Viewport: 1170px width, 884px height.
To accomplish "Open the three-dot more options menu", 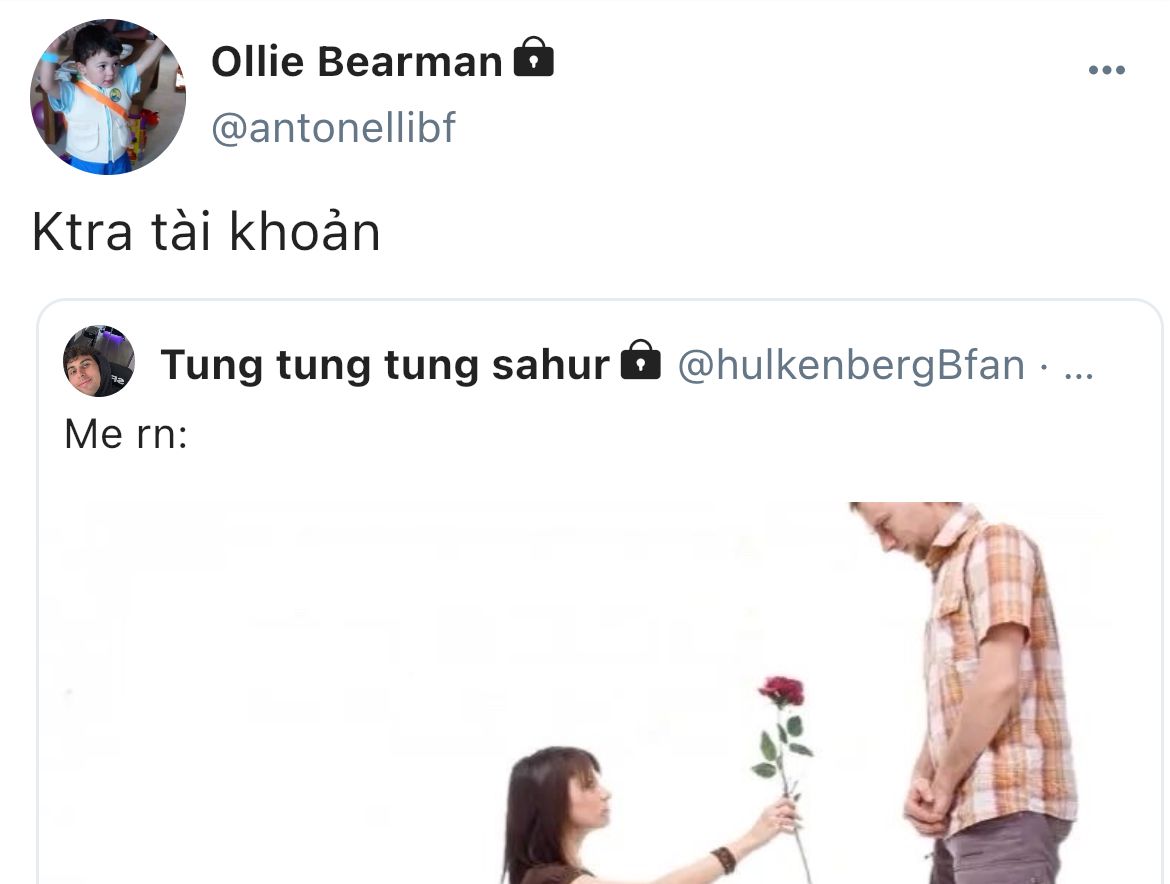I will 1107,70.
